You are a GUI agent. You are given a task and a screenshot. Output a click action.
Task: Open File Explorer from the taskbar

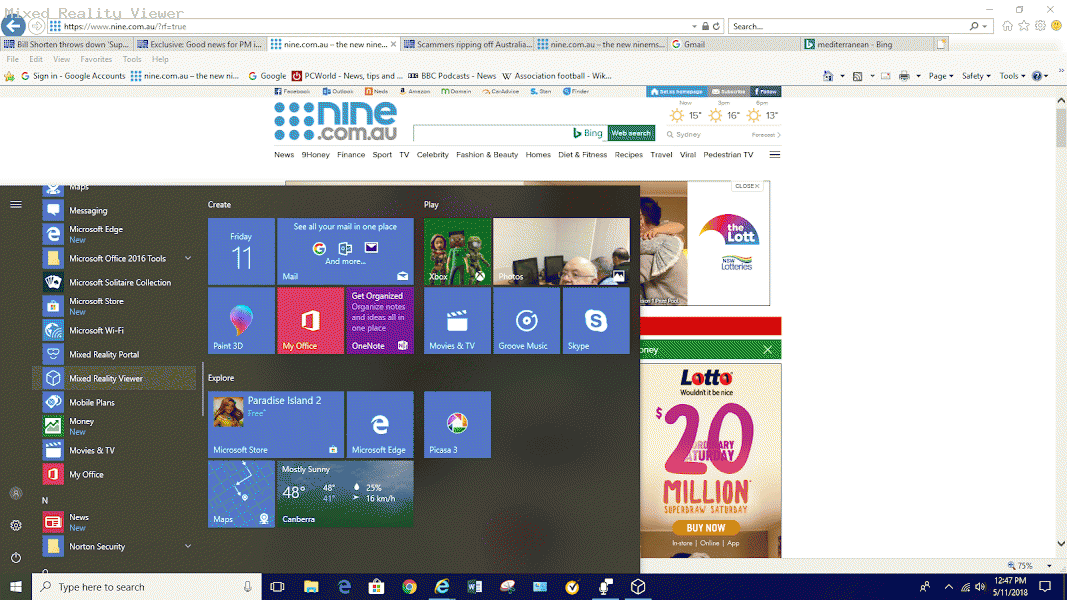click(x=311, y=586)
